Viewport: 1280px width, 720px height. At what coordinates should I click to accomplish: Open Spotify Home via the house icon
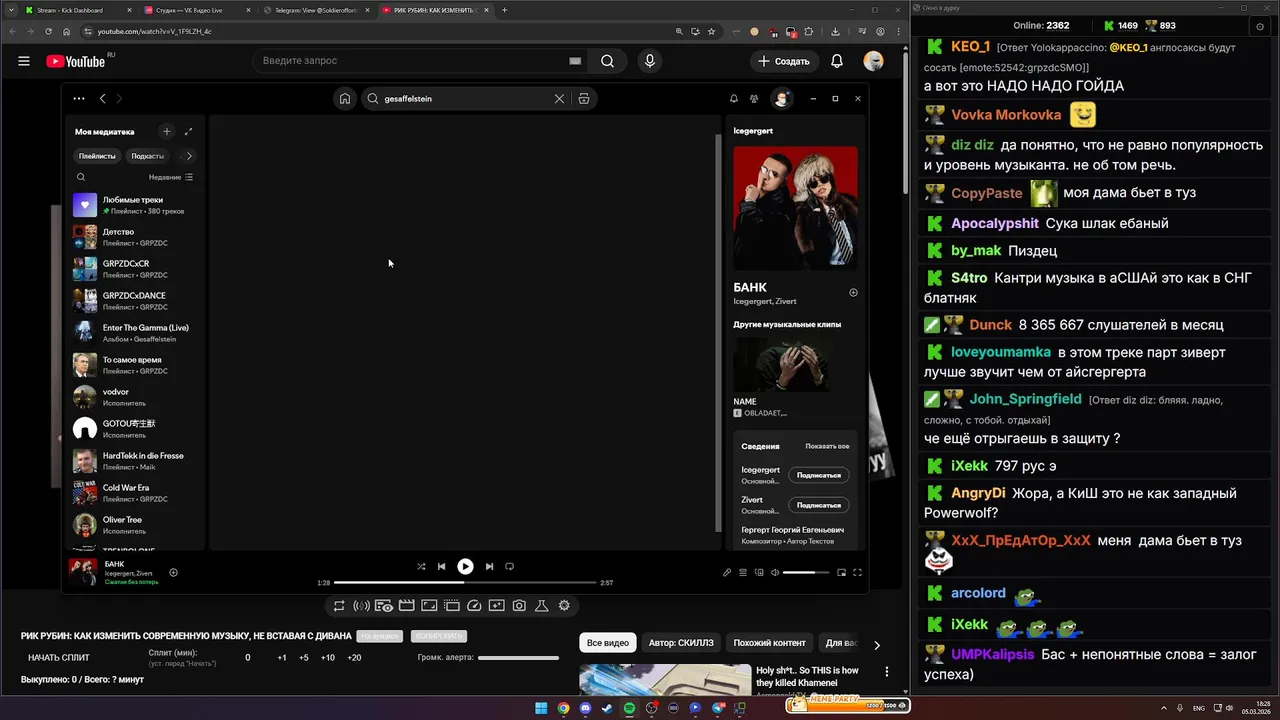pos(344,99)
